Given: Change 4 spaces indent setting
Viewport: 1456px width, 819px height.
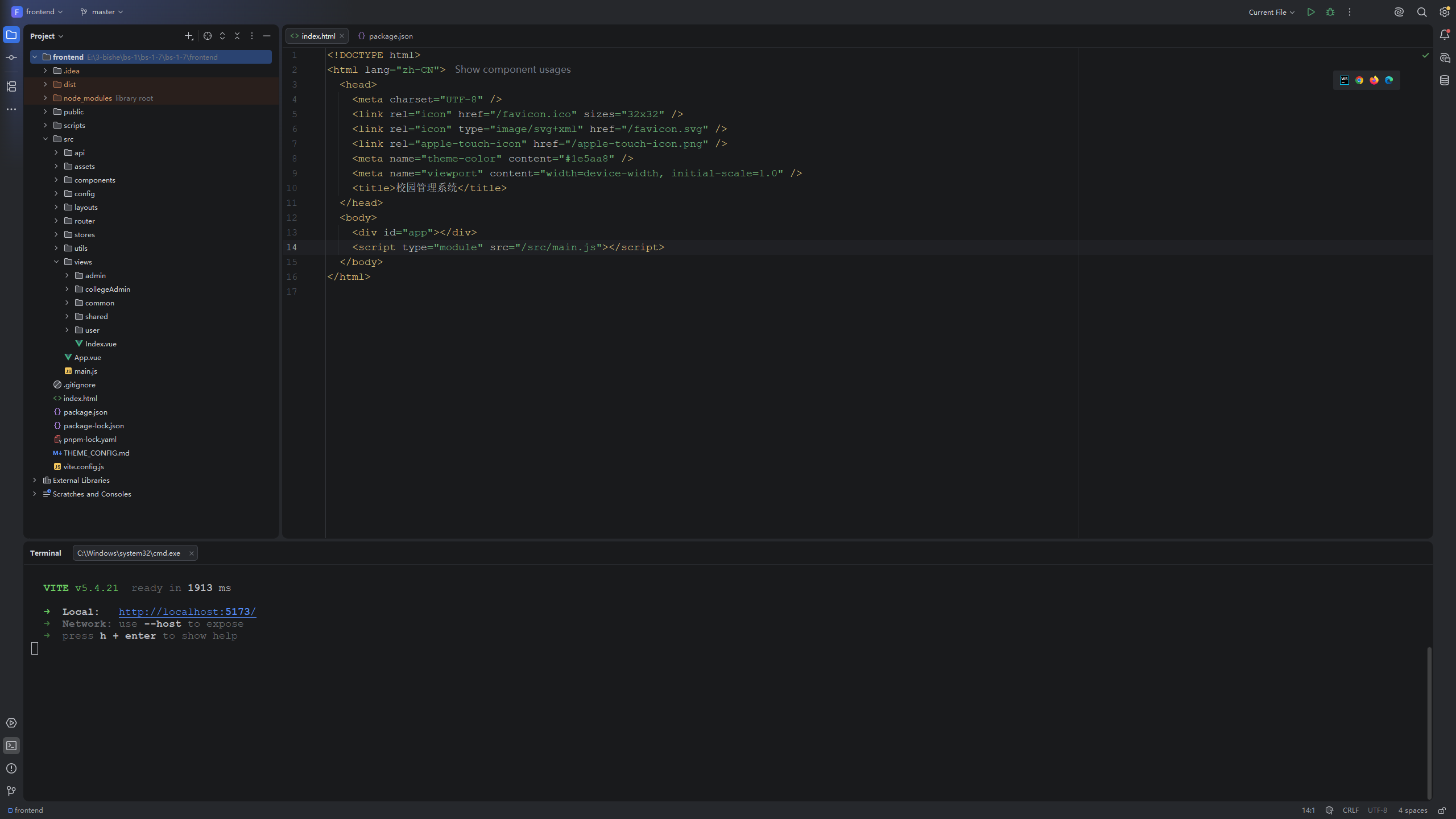Looking at the screenshot, I should click(x=1413, y=810).
